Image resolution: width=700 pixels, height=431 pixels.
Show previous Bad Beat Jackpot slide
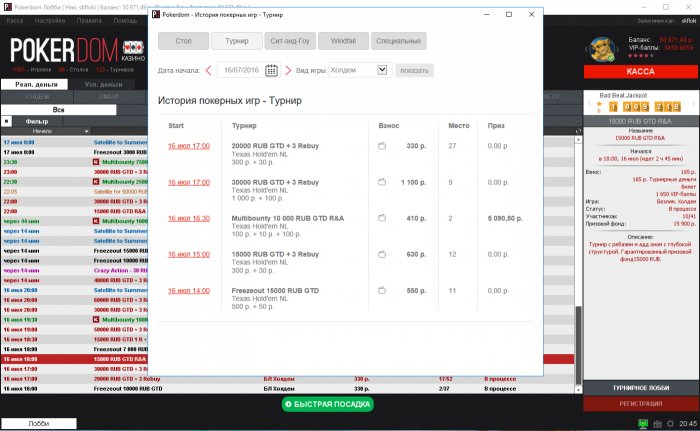tap(589, 105)
